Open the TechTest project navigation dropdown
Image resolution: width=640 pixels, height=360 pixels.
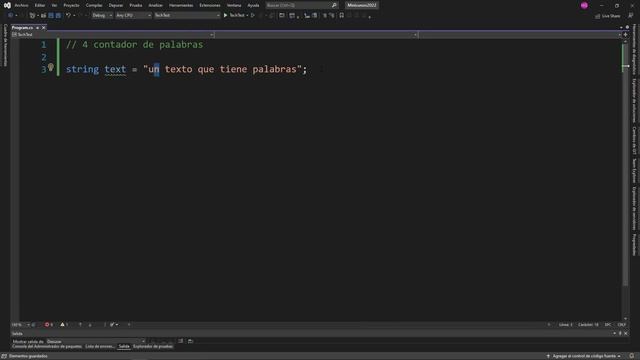[113, 35]
